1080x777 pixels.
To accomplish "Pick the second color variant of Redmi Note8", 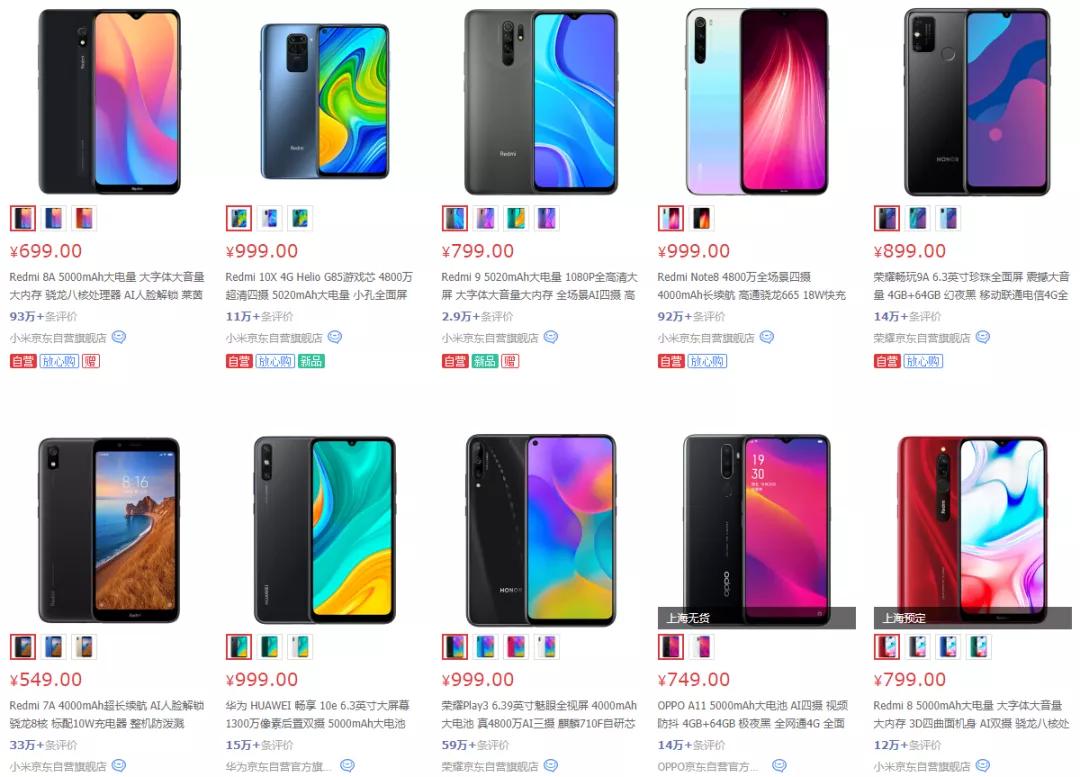I will (701, 218).
